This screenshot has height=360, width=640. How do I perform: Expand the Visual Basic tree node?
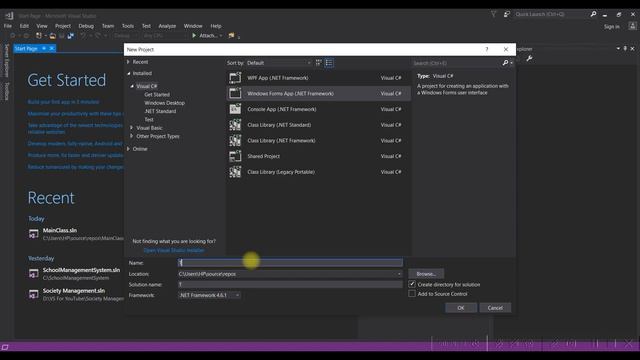131,128
